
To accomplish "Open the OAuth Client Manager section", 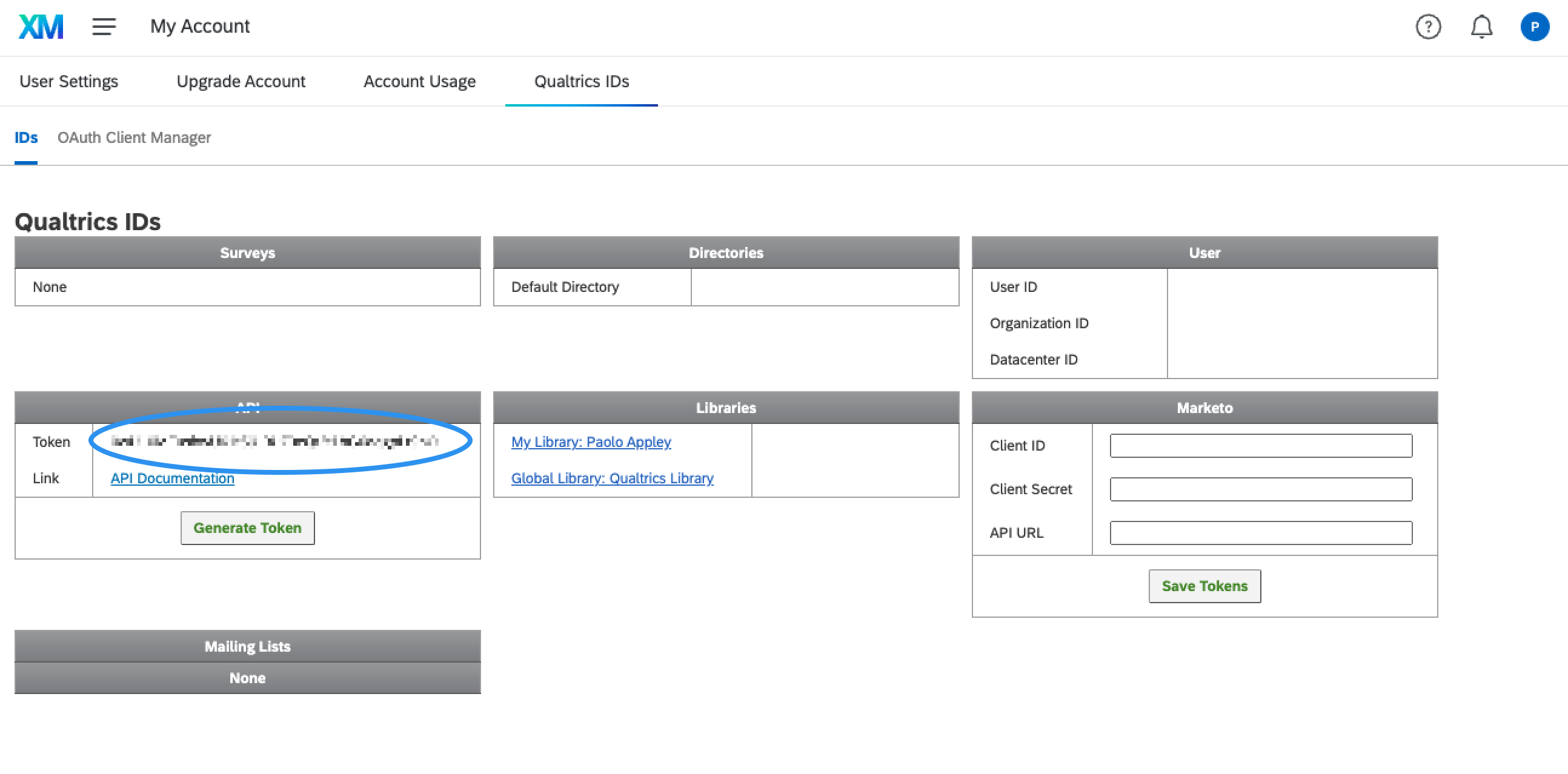I will (x=134, y=137).
